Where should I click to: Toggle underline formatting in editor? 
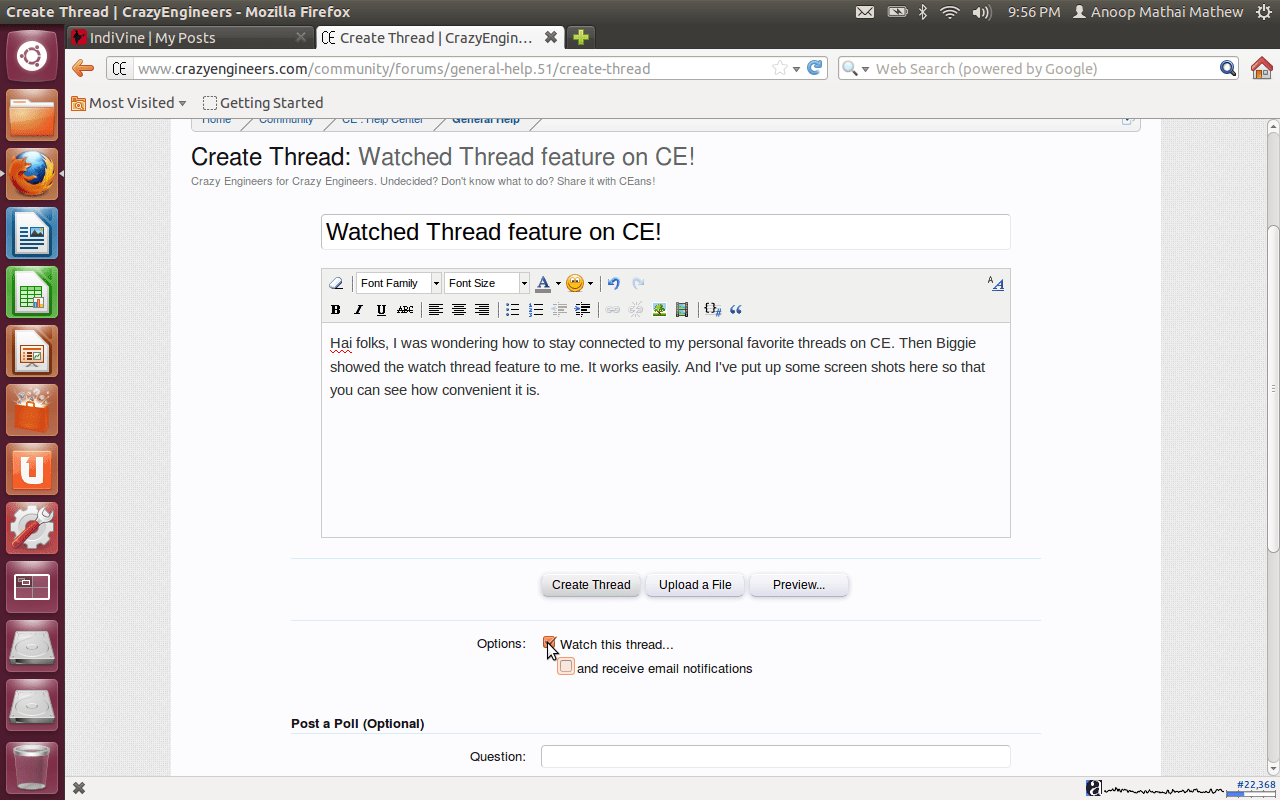(381, 310)
